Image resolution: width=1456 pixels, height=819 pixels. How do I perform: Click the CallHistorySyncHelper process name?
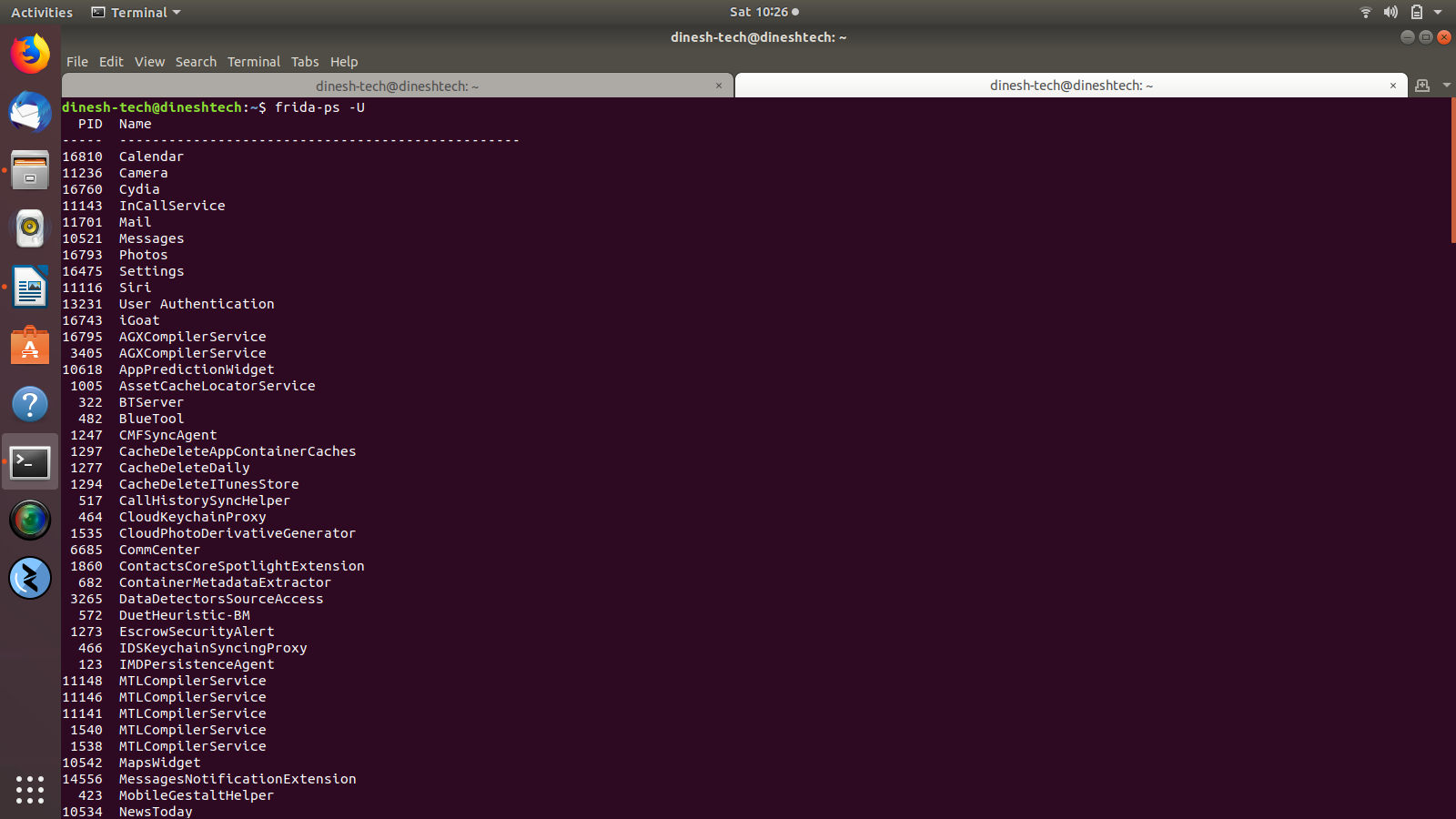[205, 500]
